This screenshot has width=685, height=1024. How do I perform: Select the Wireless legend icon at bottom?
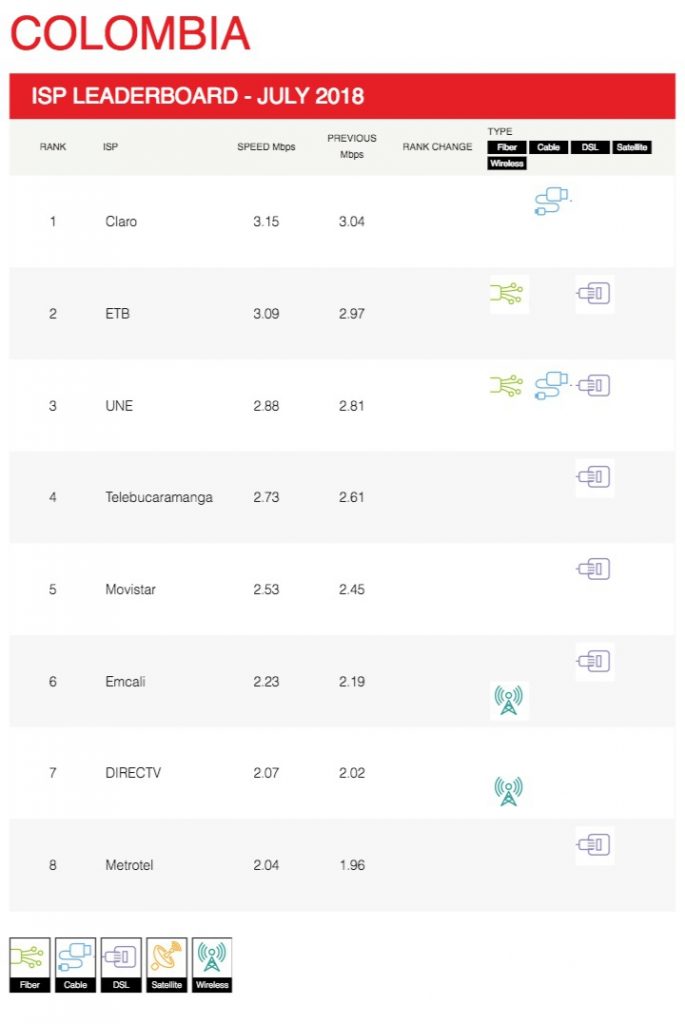point(212,965)
